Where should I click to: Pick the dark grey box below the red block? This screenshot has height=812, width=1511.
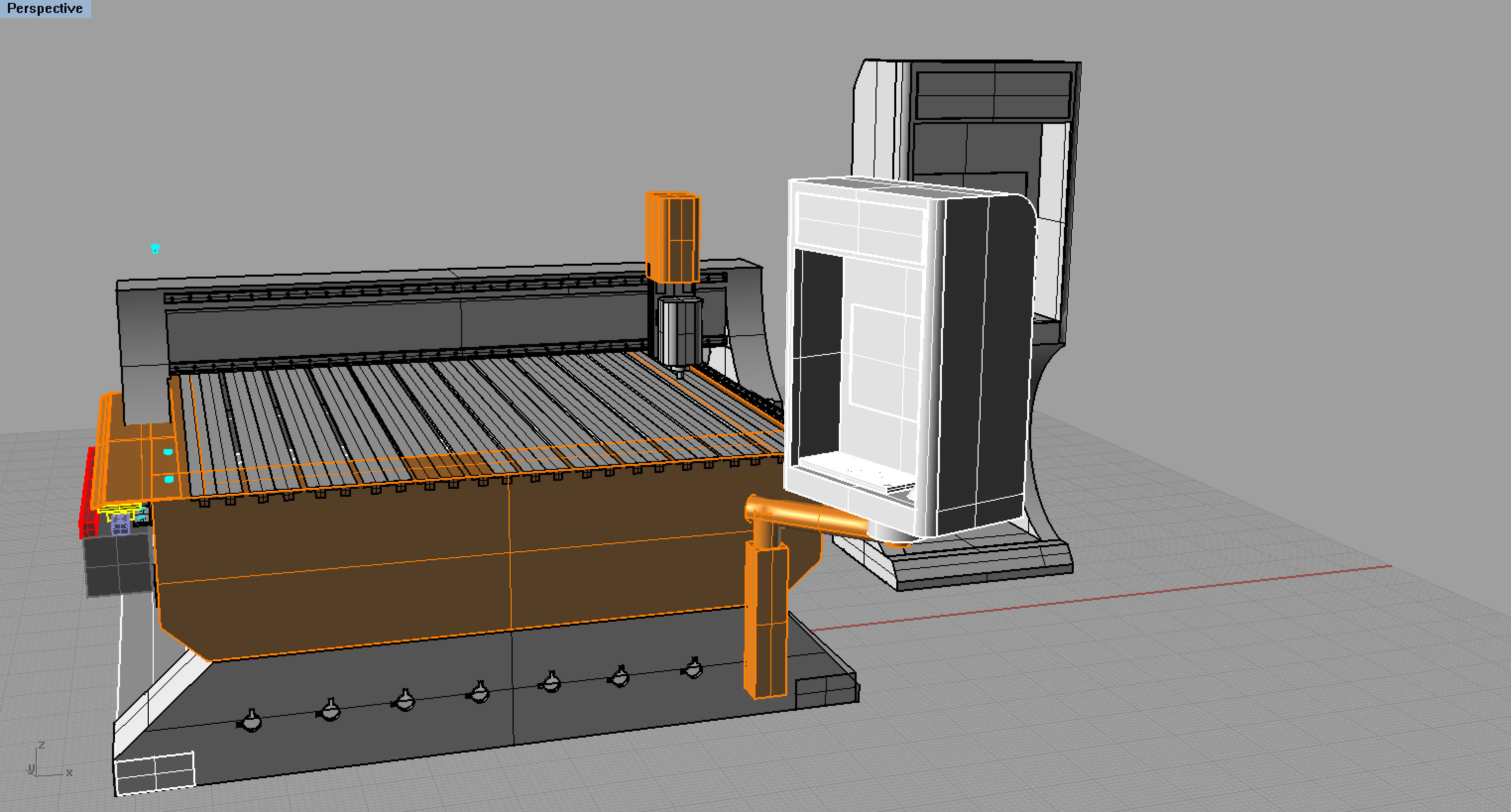point(117,565)
